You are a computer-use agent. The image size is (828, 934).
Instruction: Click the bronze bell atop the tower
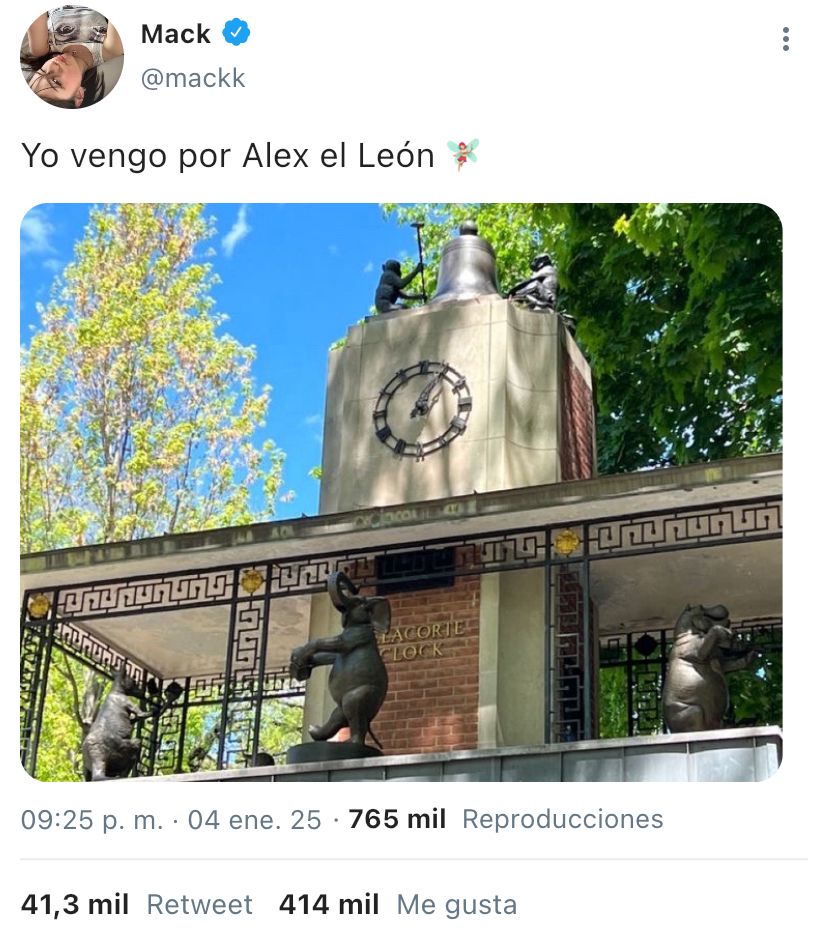[x=468, y=263]
